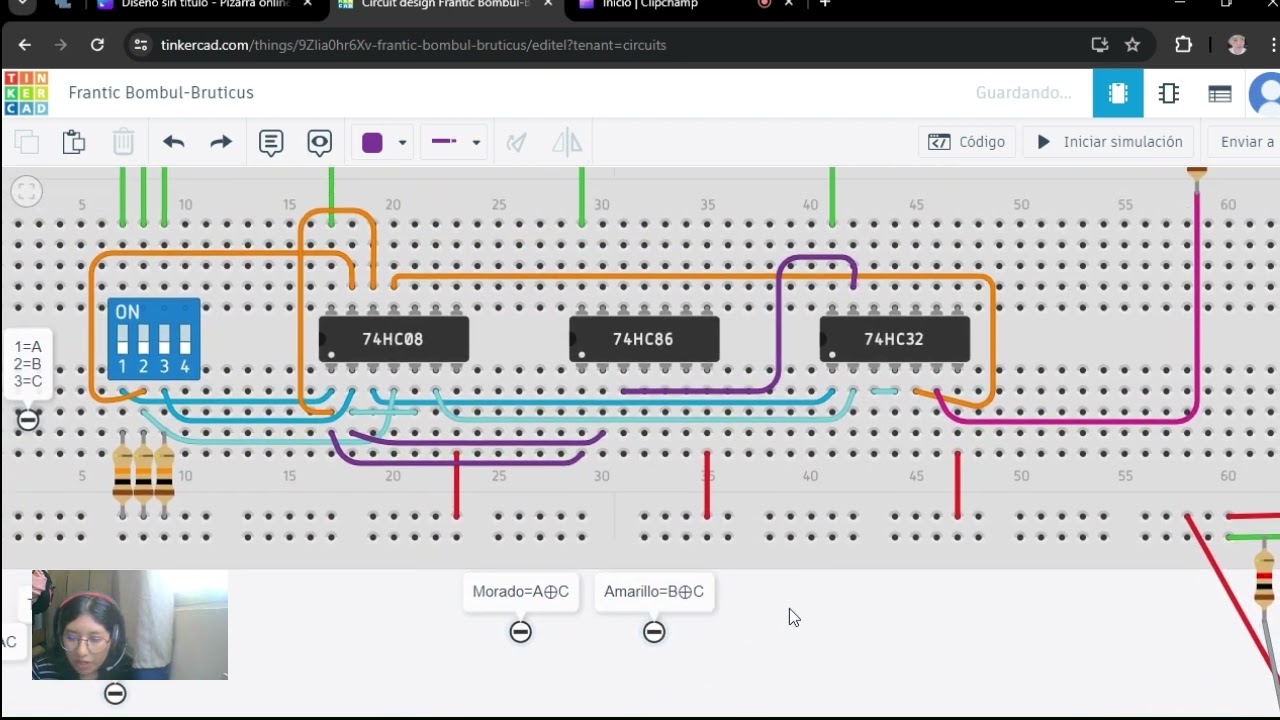Image resolution: width=1280 pixels, height=720 pixels.
Task: Undo the last action with the back arrow
Action: click(174, 142)
